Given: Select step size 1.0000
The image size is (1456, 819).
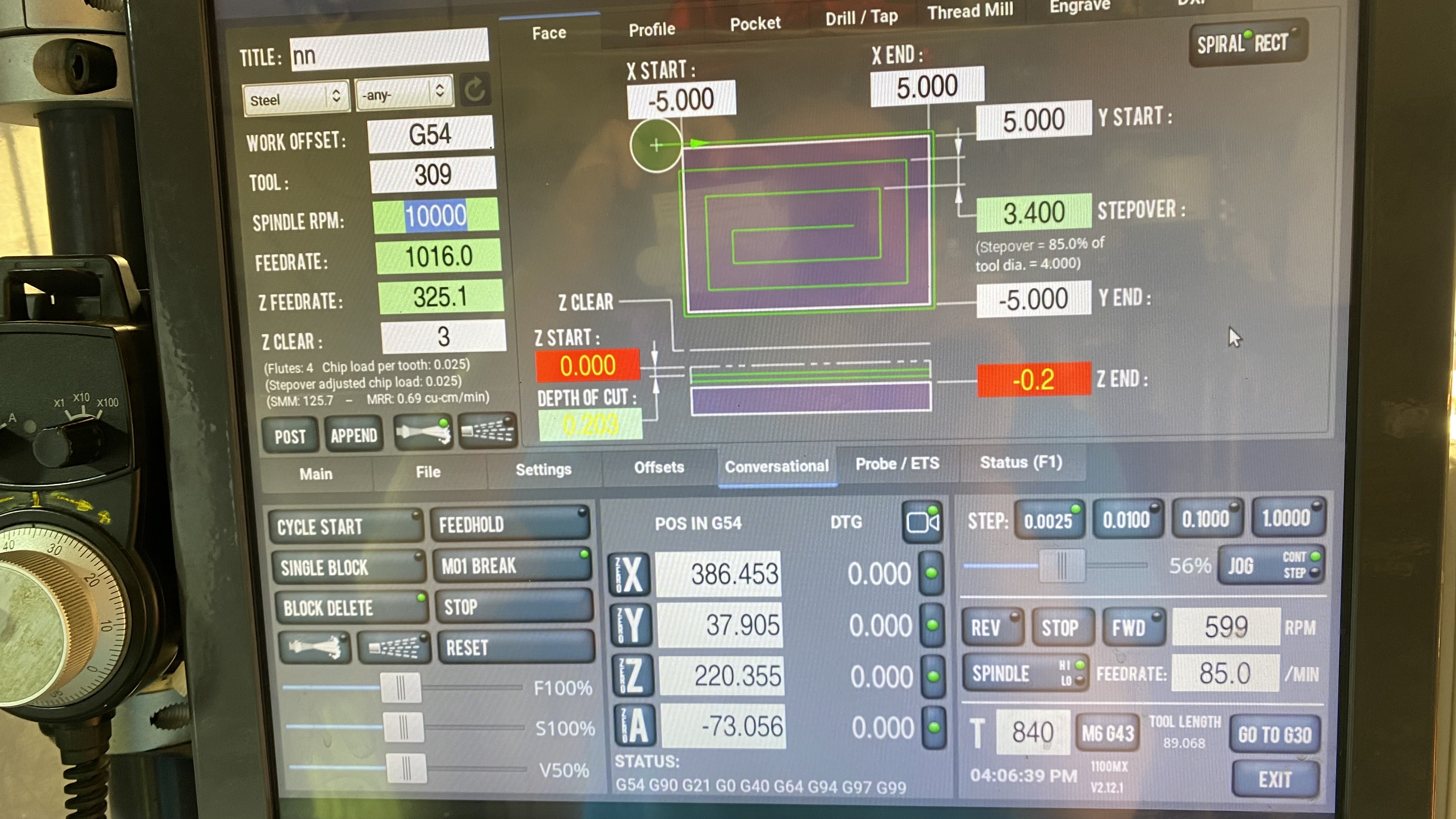Looking at the screenshot, I should point(1289,517).
